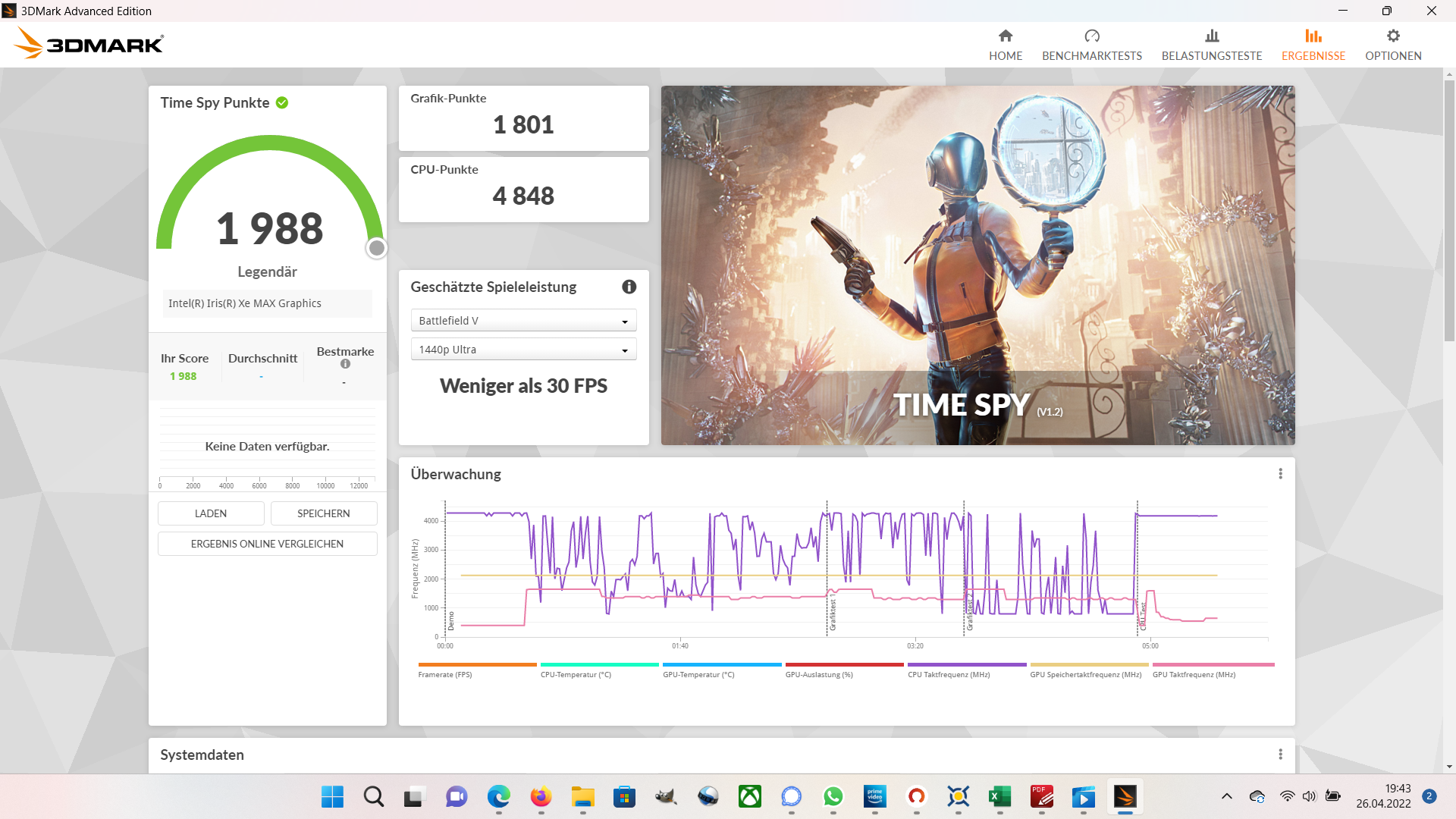The width and height of the screenshot is (1456, 819).
Task: Open Belastungsteste bar chart icon
Action: pos(1212,36)
